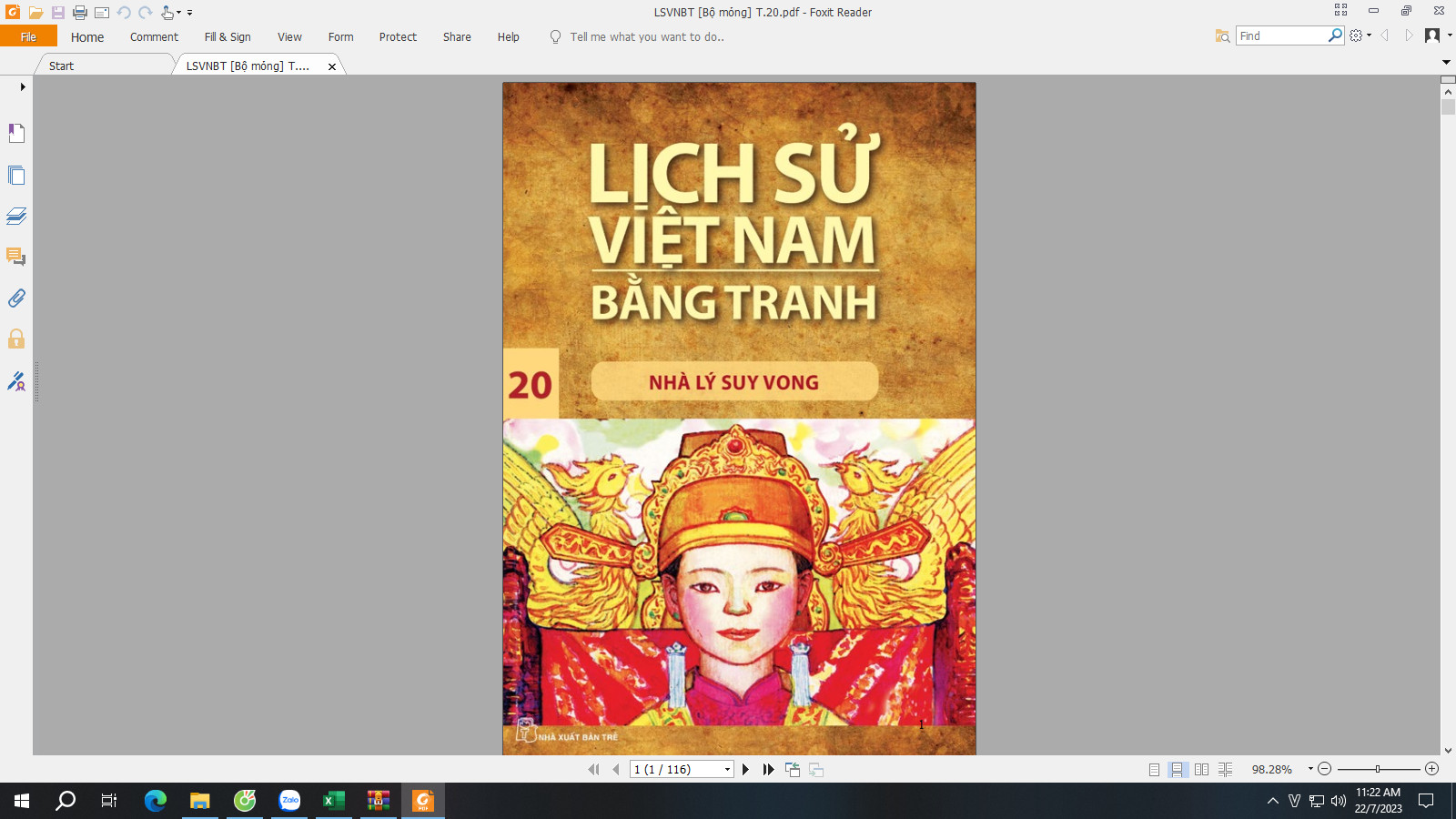The height and width of the screenshot is (819, 1456).
Task: Open the Home ribbon tab
Action: tap(87, 37)
